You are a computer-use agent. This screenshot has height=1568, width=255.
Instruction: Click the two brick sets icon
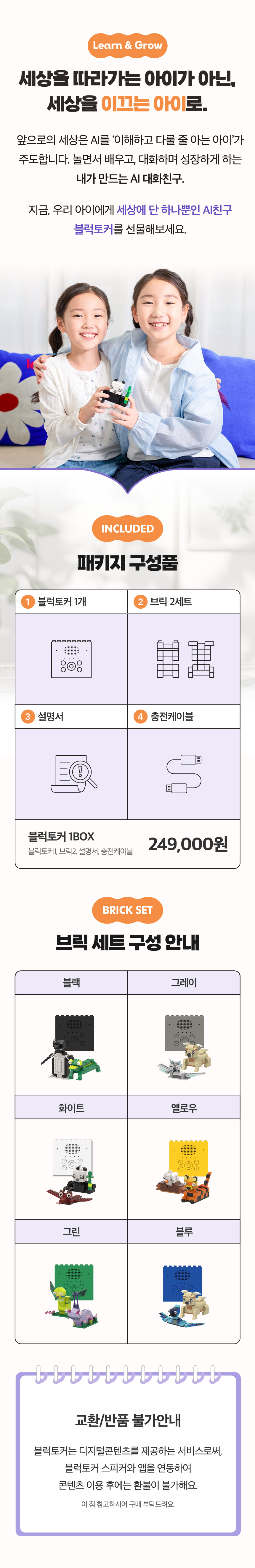tap(184, 659)
